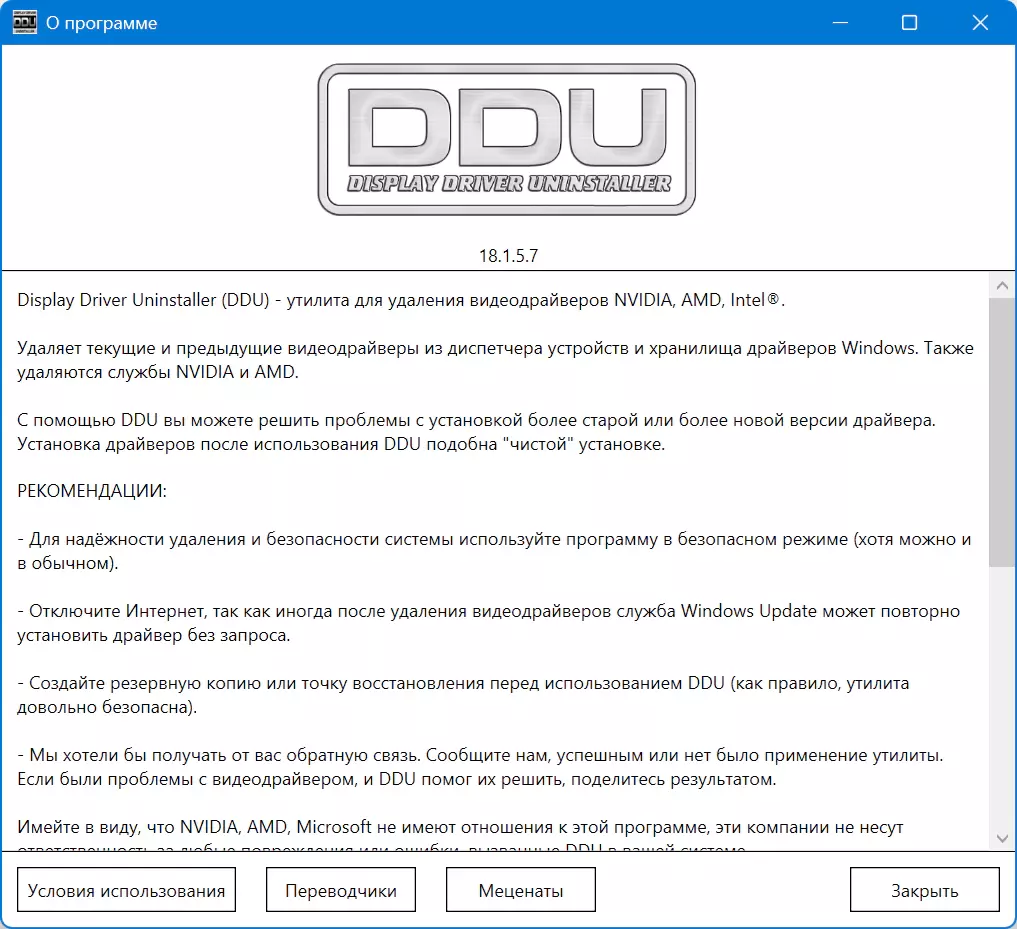Open the Условия использования terms button
The height and width of the screenshot is (929, 1017).
click(126, 889)
